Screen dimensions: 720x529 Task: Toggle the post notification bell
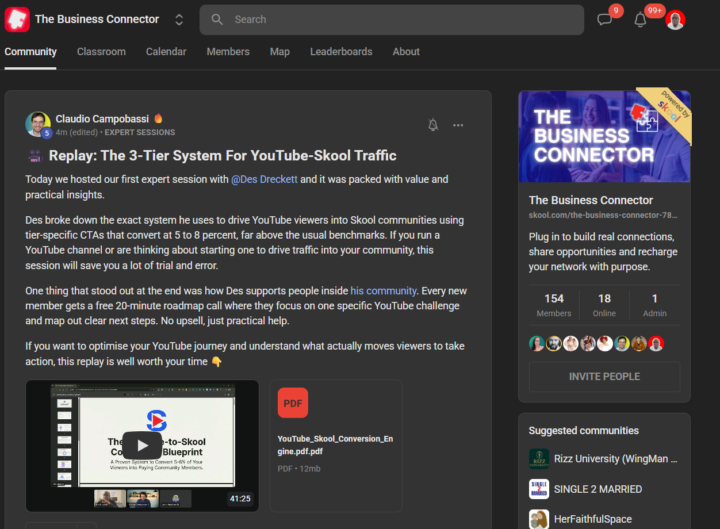click(x=433, y=125)
